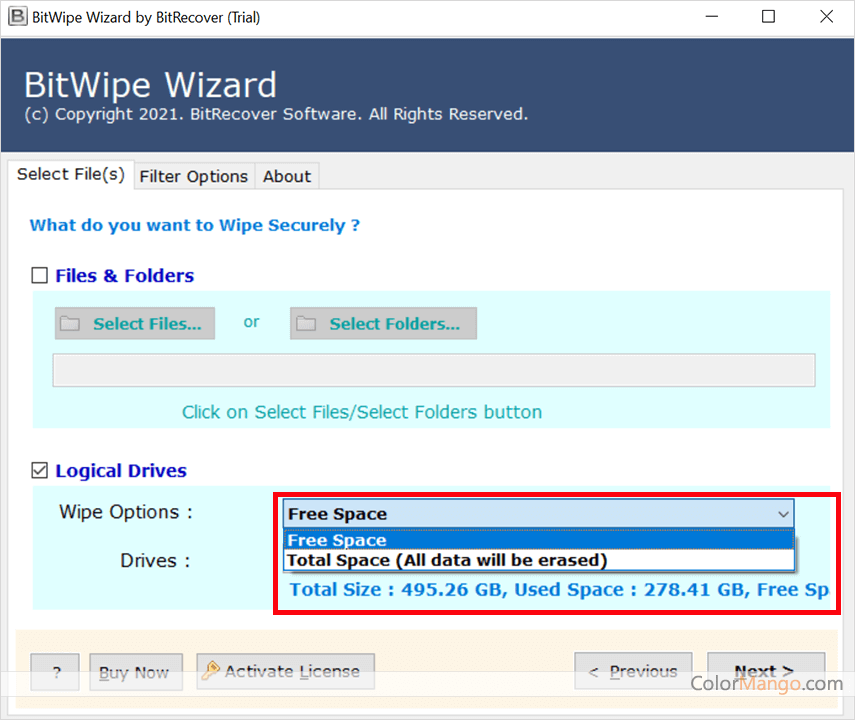Go back with the Previous button

pyautogui.click(x=633, y=671)
